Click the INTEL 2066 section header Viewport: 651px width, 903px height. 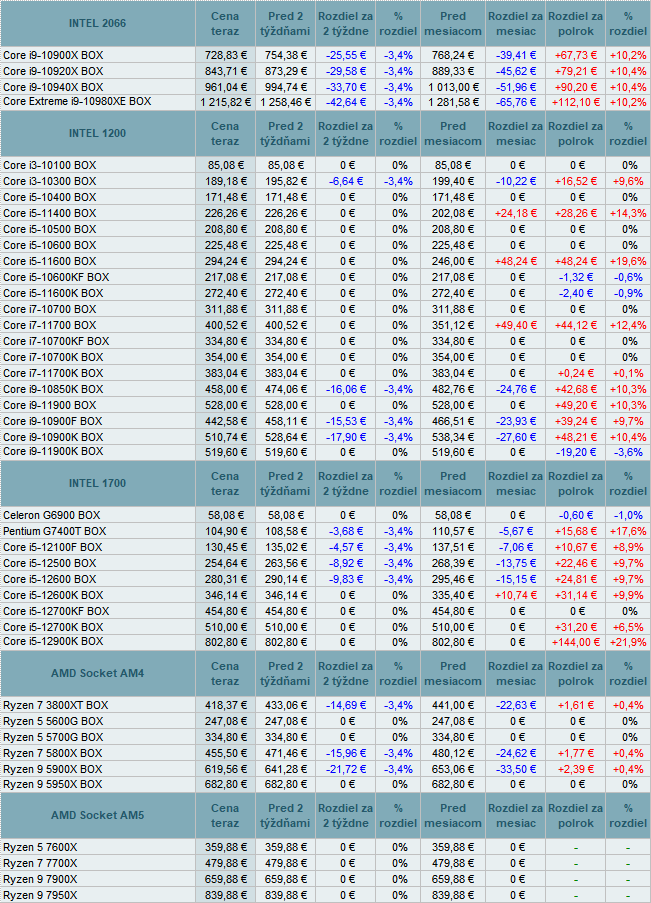97,24
